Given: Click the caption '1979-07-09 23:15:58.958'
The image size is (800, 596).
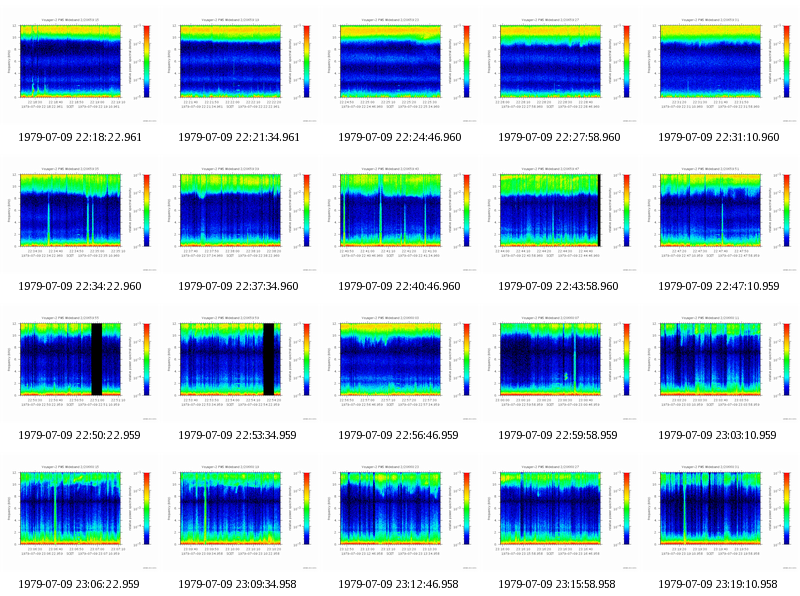Looking at the screenshot, I should coord(557,584).
